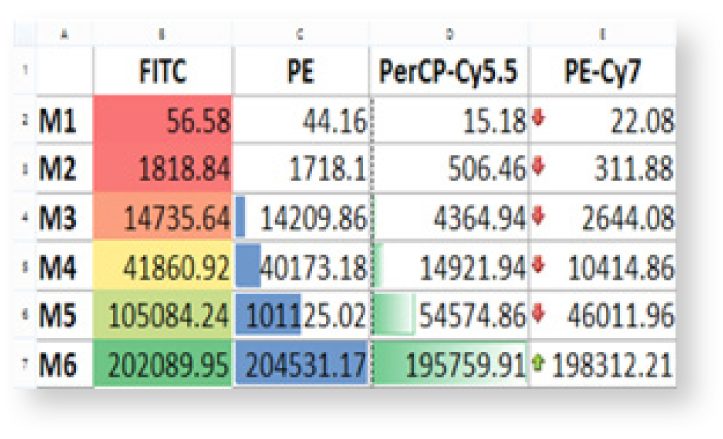Select the PE cell with 40173.18

tap(302, 267)
